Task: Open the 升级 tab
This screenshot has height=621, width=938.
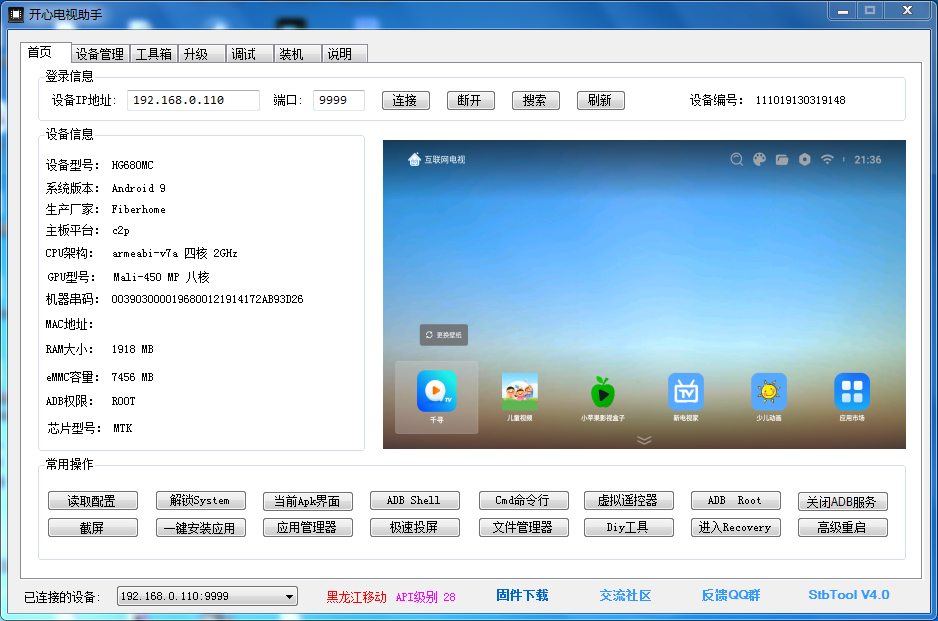Action: click(x=202, y=54)
